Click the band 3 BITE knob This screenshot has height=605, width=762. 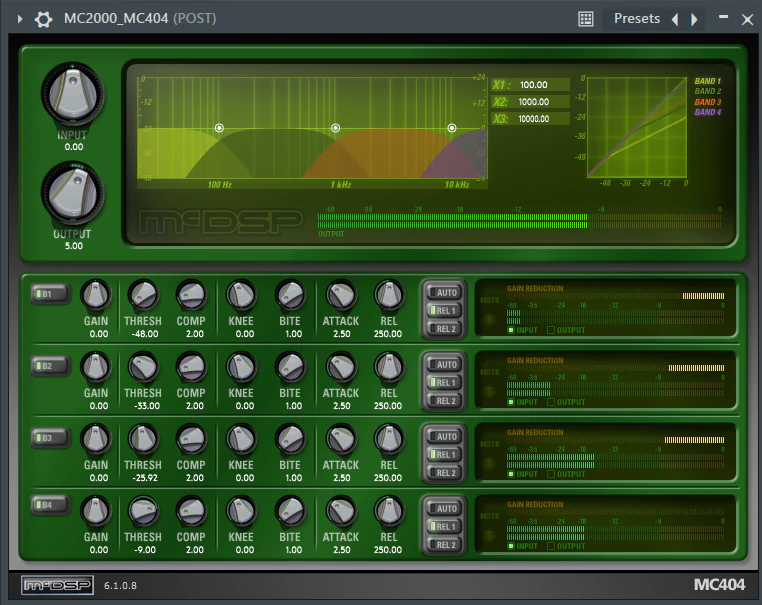290,439
